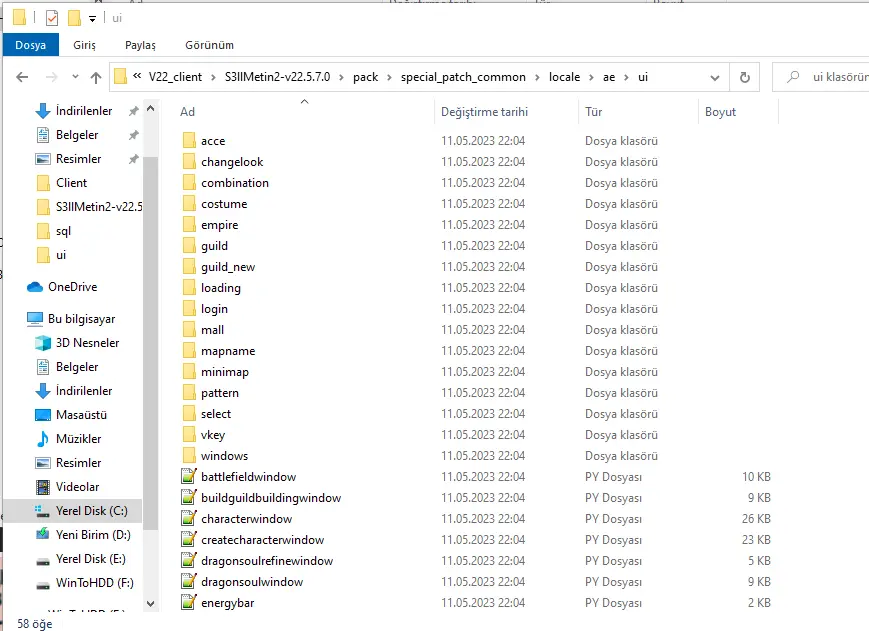Open the Müzikler library
Screen dimensions: 869x631
pos(78,439)
